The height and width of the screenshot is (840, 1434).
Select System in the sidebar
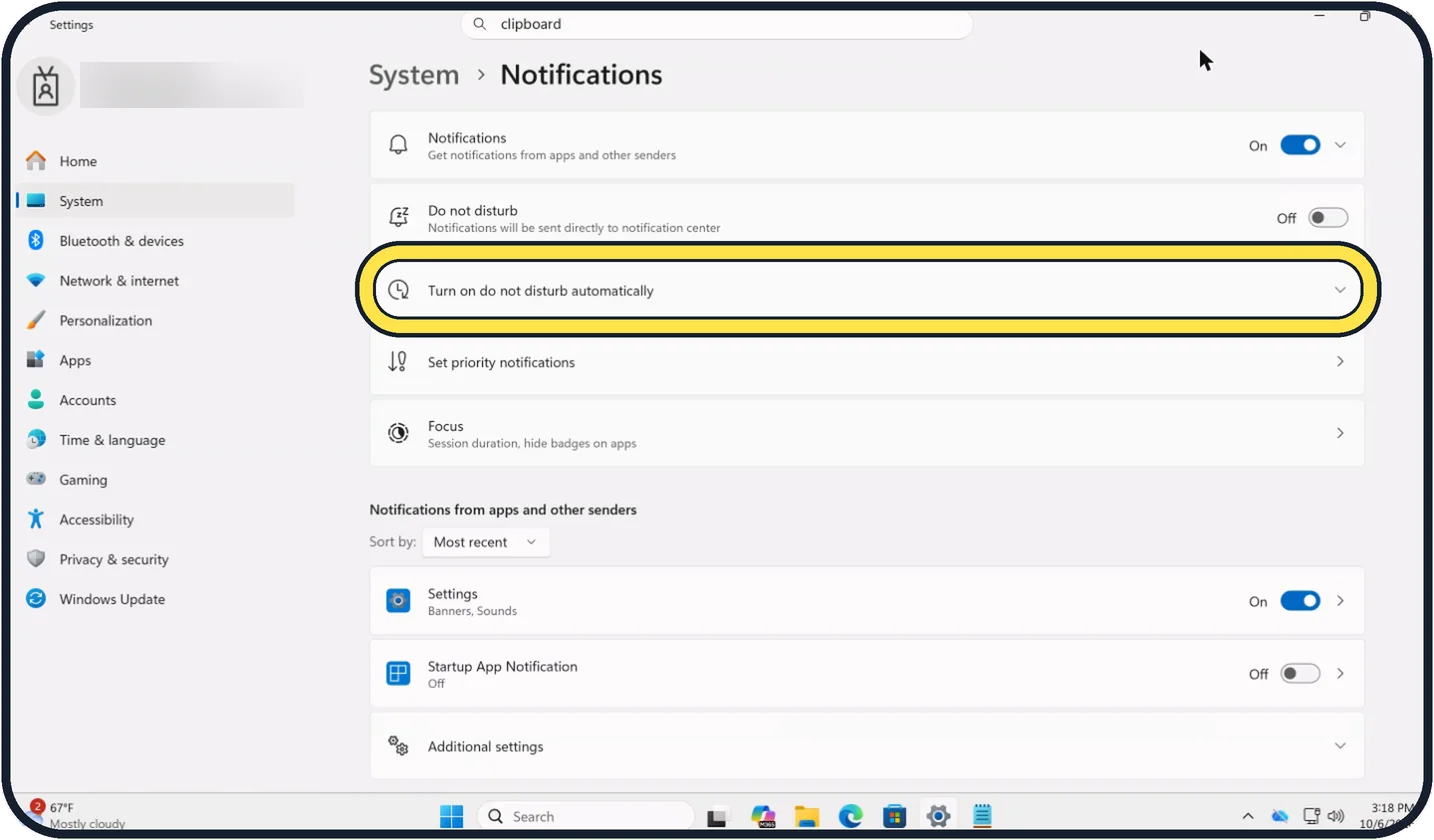pos(155,201)
